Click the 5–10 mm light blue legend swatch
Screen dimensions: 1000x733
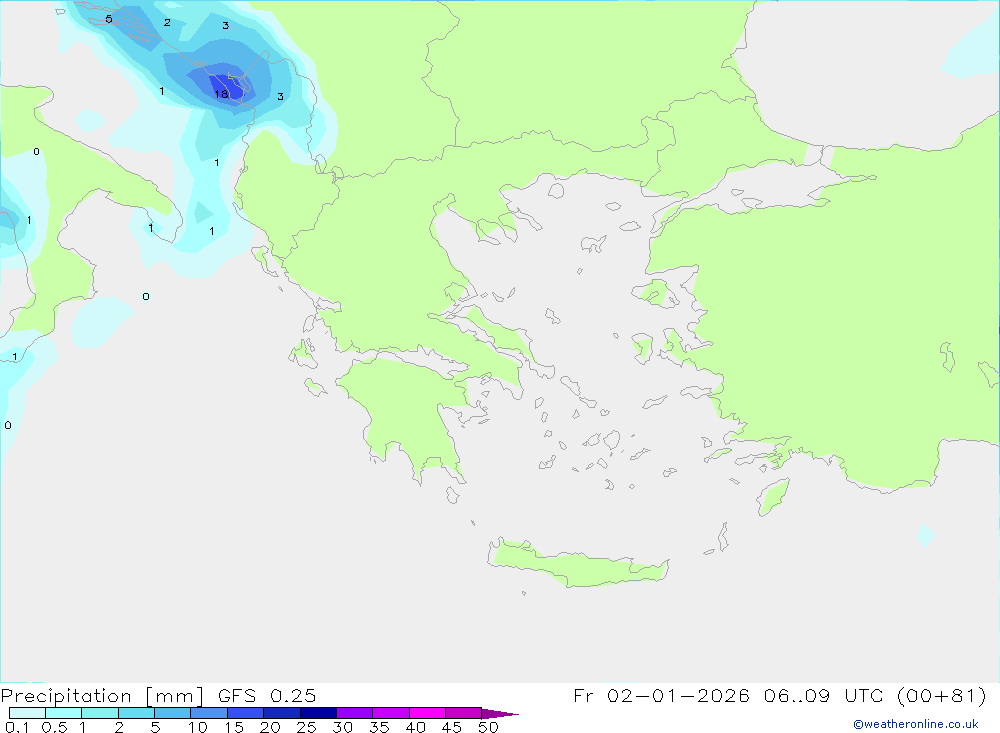[x=172, y=713]
